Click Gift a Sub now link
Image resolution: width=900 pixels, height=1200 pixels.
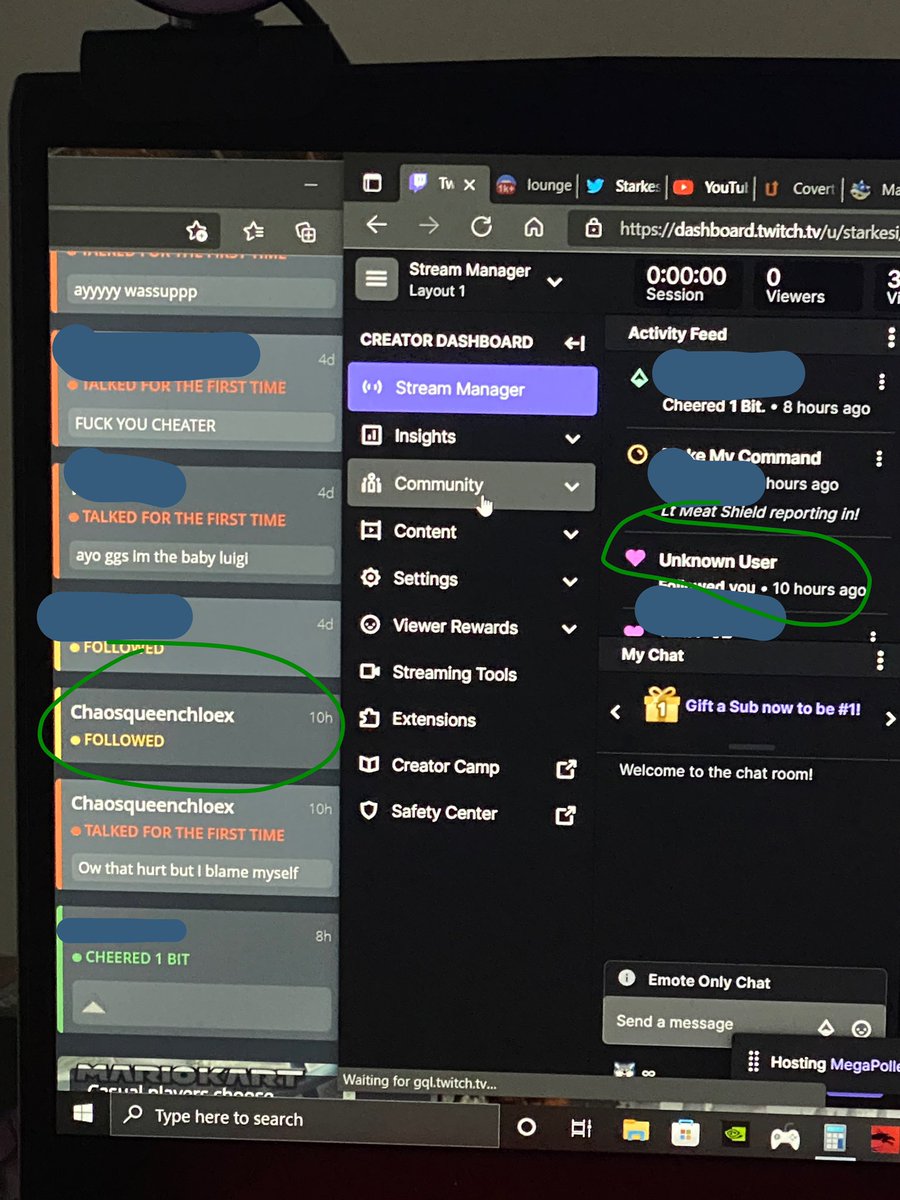point(772,708)
